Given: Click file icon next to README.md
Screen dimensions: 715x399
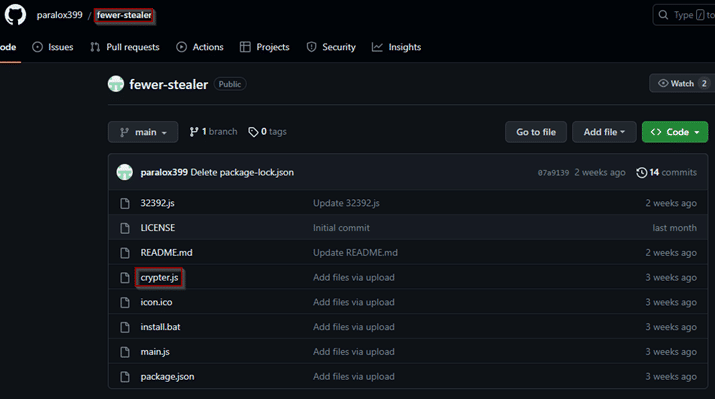Looking at the screenshot, I should pyautogui.click(x=124, y=253).
